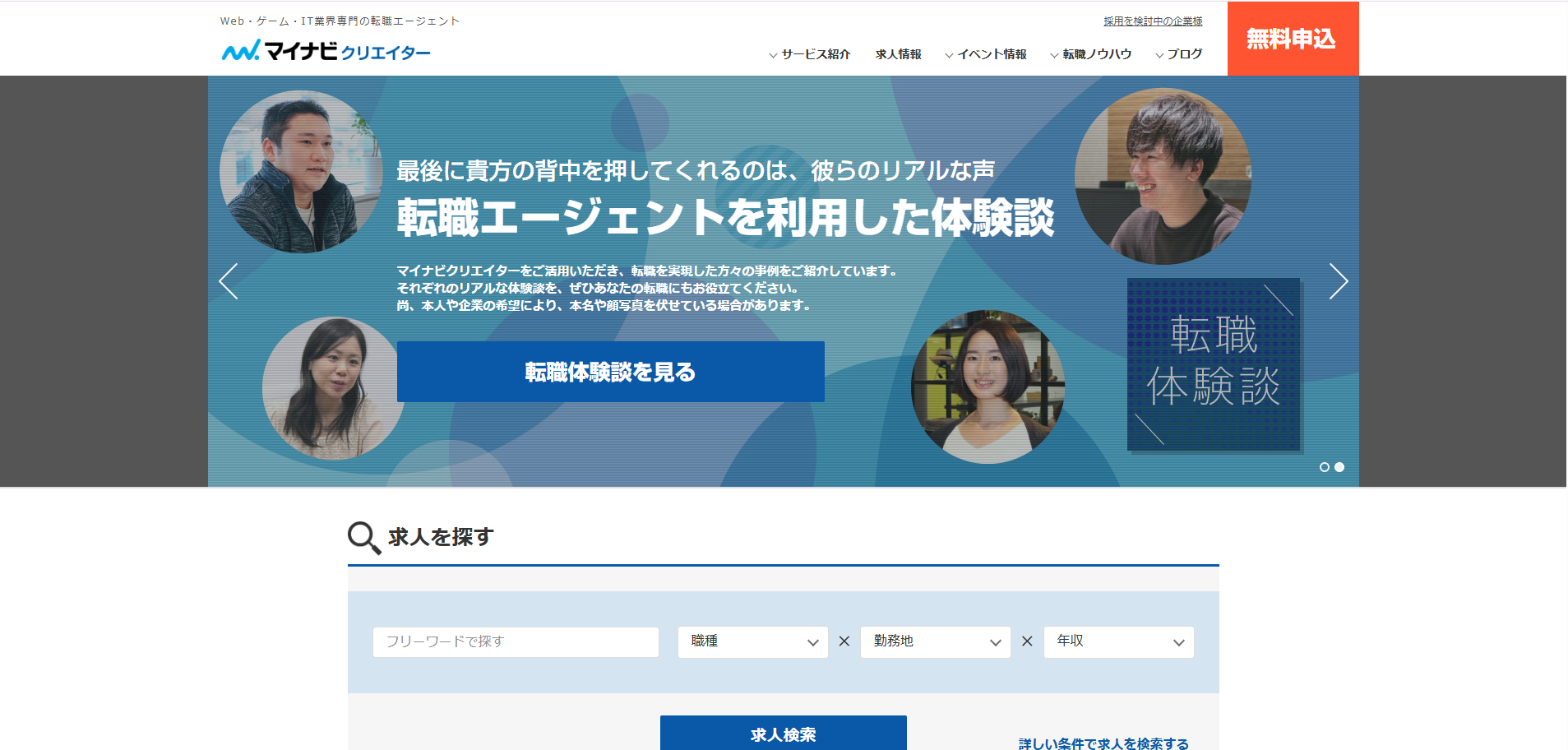Screen dimensions: 1568x750
Task: Open the 採用を検討中の企業様 link
Action: tap(1153, 21)
